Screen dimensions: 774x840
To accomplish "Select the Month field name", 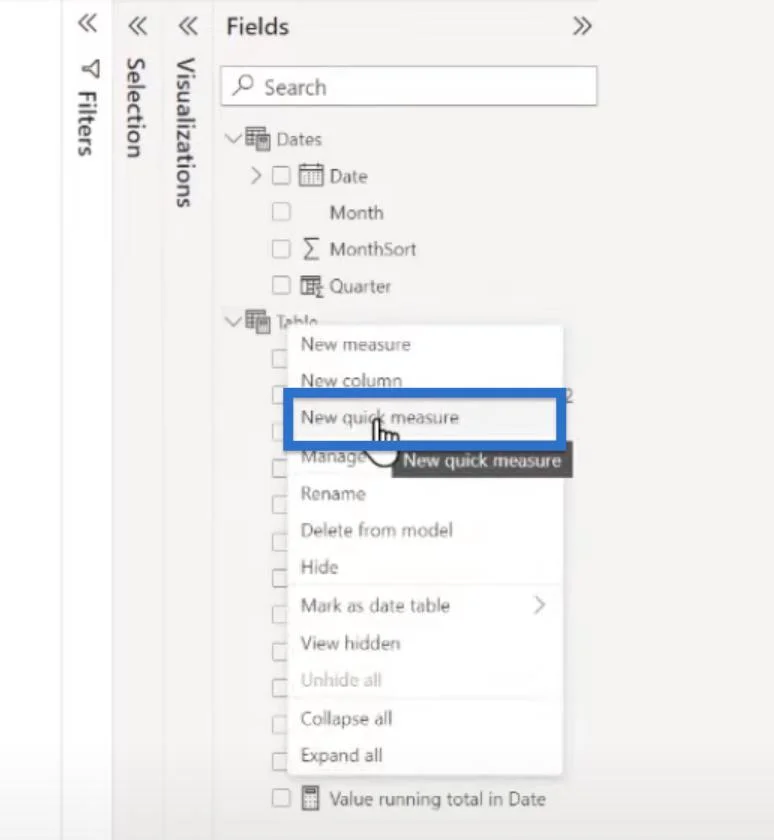I will [x=357, y=213].
